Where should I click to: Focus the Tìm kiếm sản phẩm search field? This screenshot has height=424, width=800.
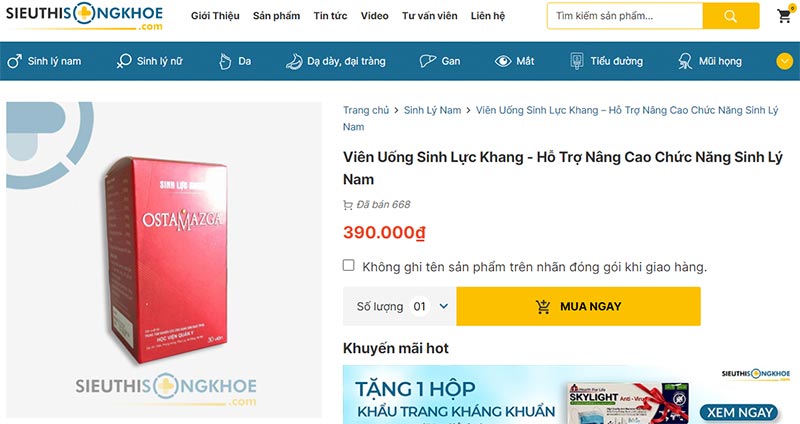[625, 16]
